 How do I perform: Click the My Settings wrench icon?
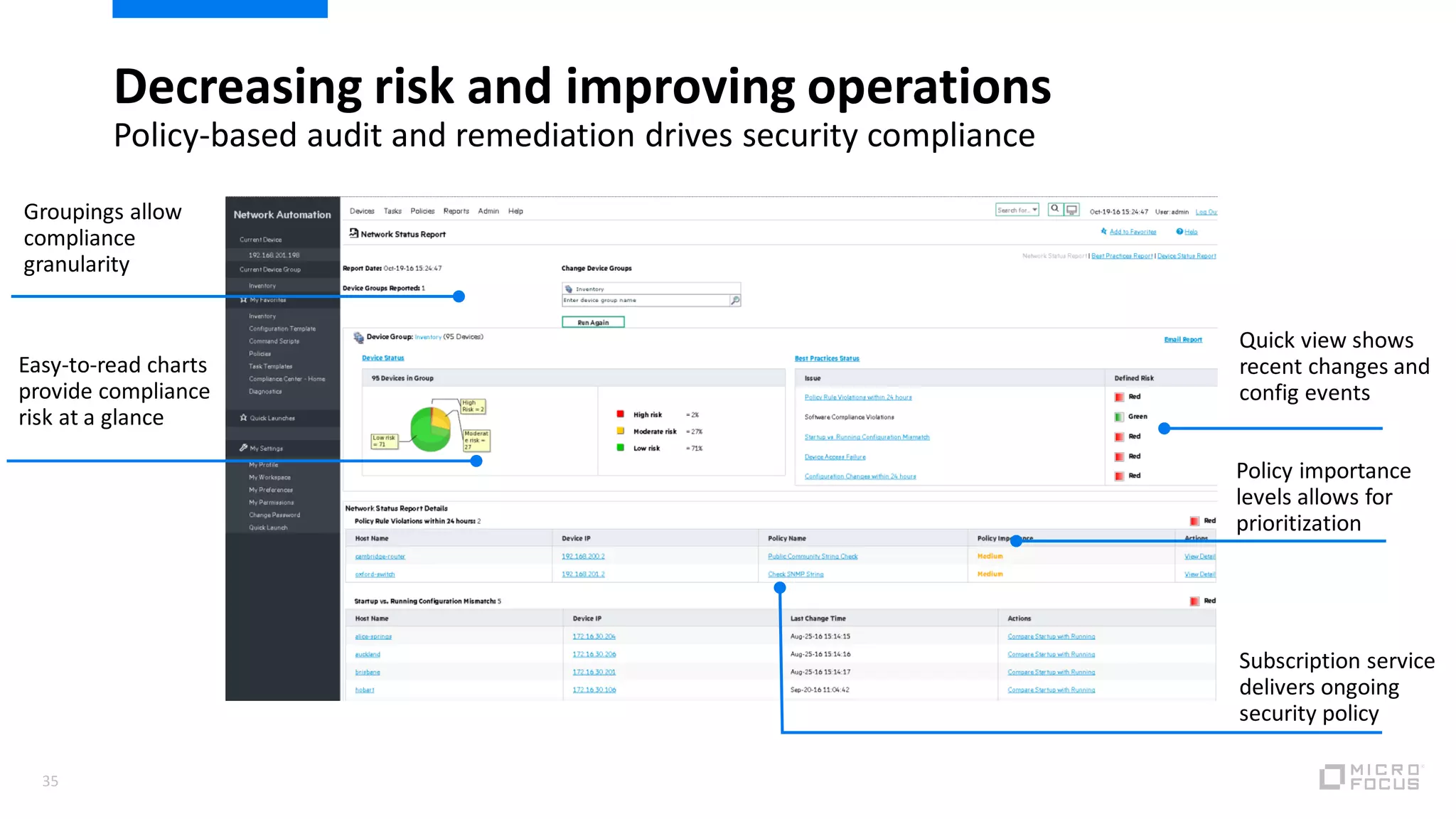(x=243, y=448)
